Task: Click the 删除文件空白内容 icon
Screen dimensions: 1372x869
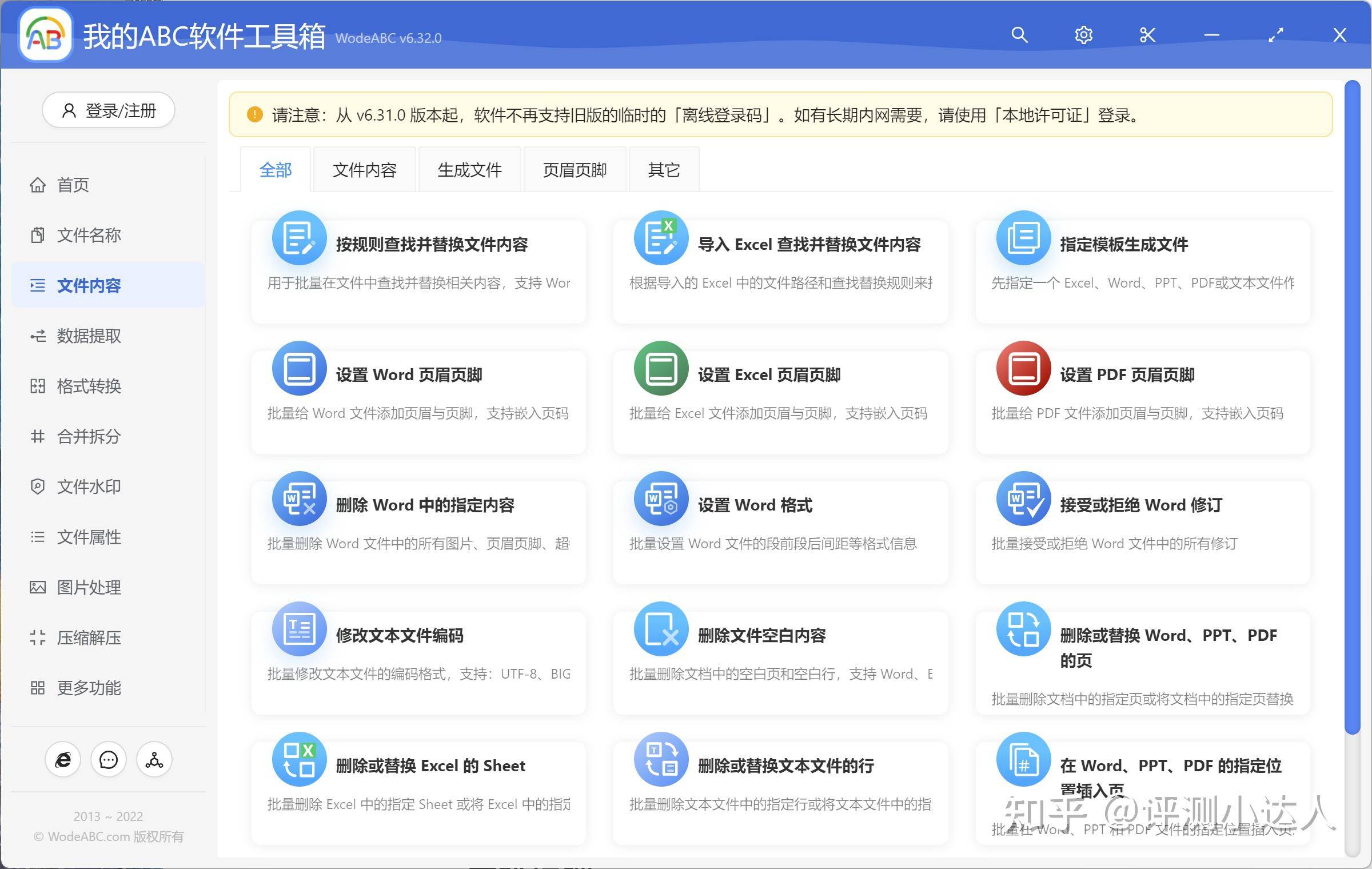Action: tap(661, 629)
